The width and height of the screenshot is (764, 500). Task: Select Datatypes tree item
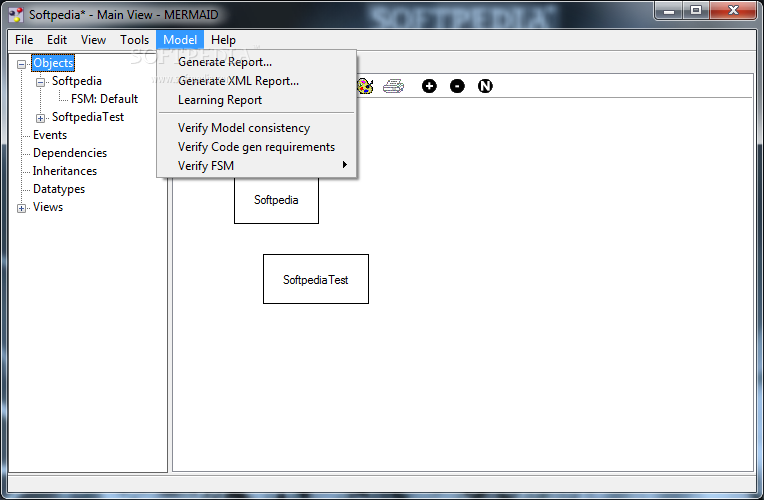(x=59, y=189)
